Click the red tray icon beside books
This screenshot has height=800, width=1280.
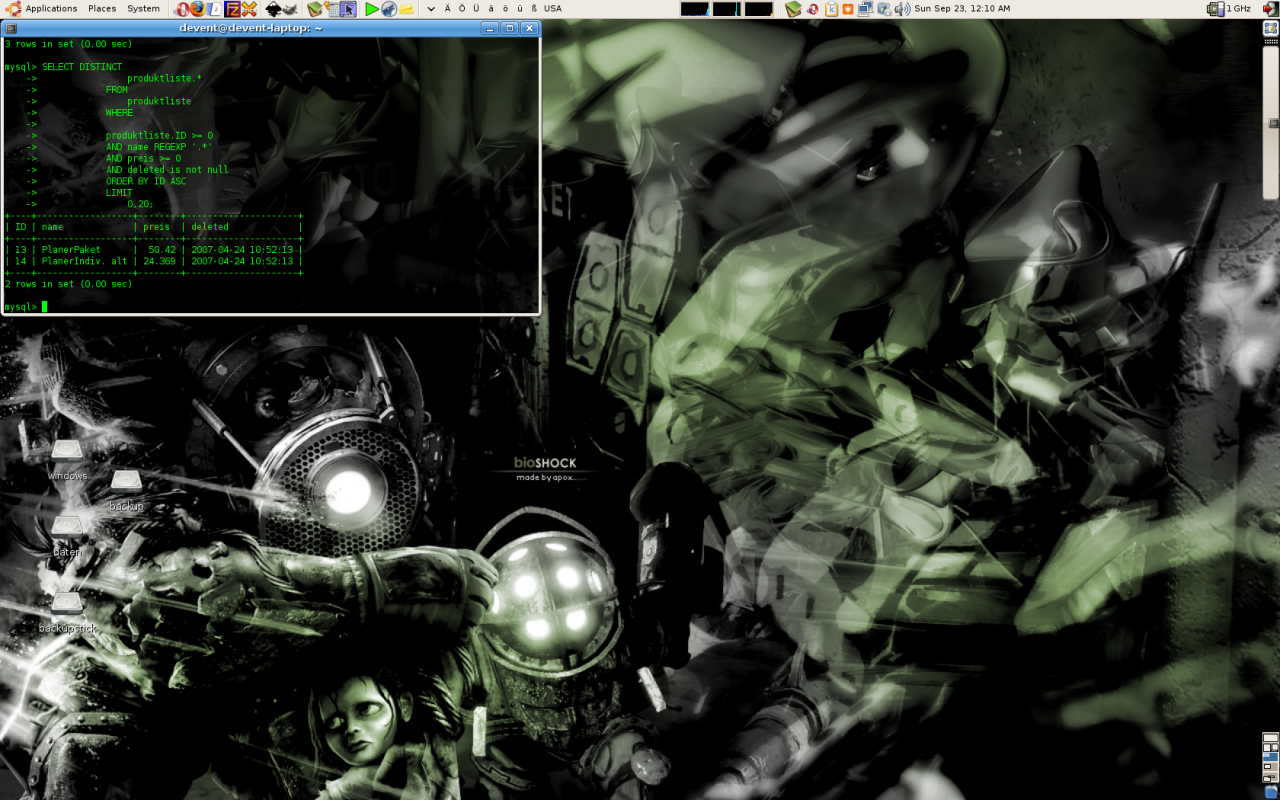pos(813,9)
